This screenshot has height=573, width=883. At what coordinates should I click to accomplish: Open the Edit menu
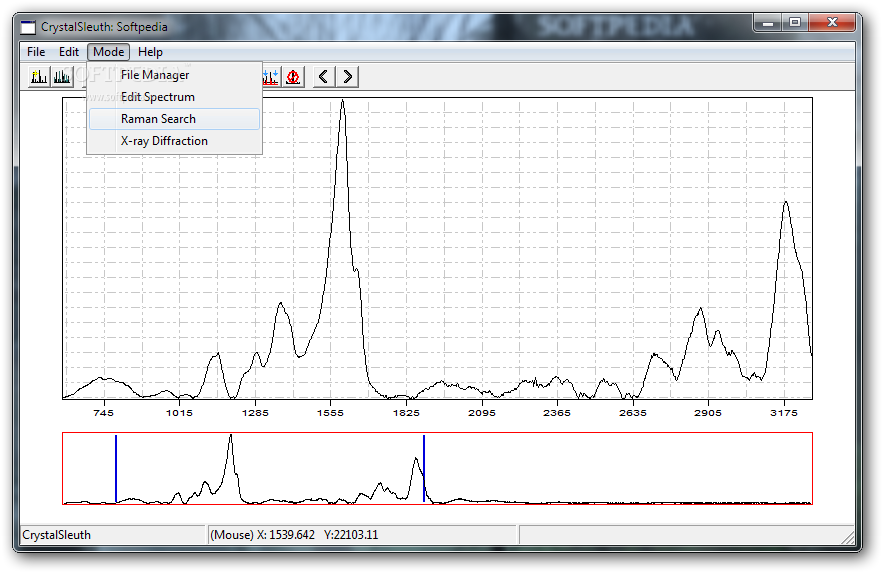click(x=69, y=52)
